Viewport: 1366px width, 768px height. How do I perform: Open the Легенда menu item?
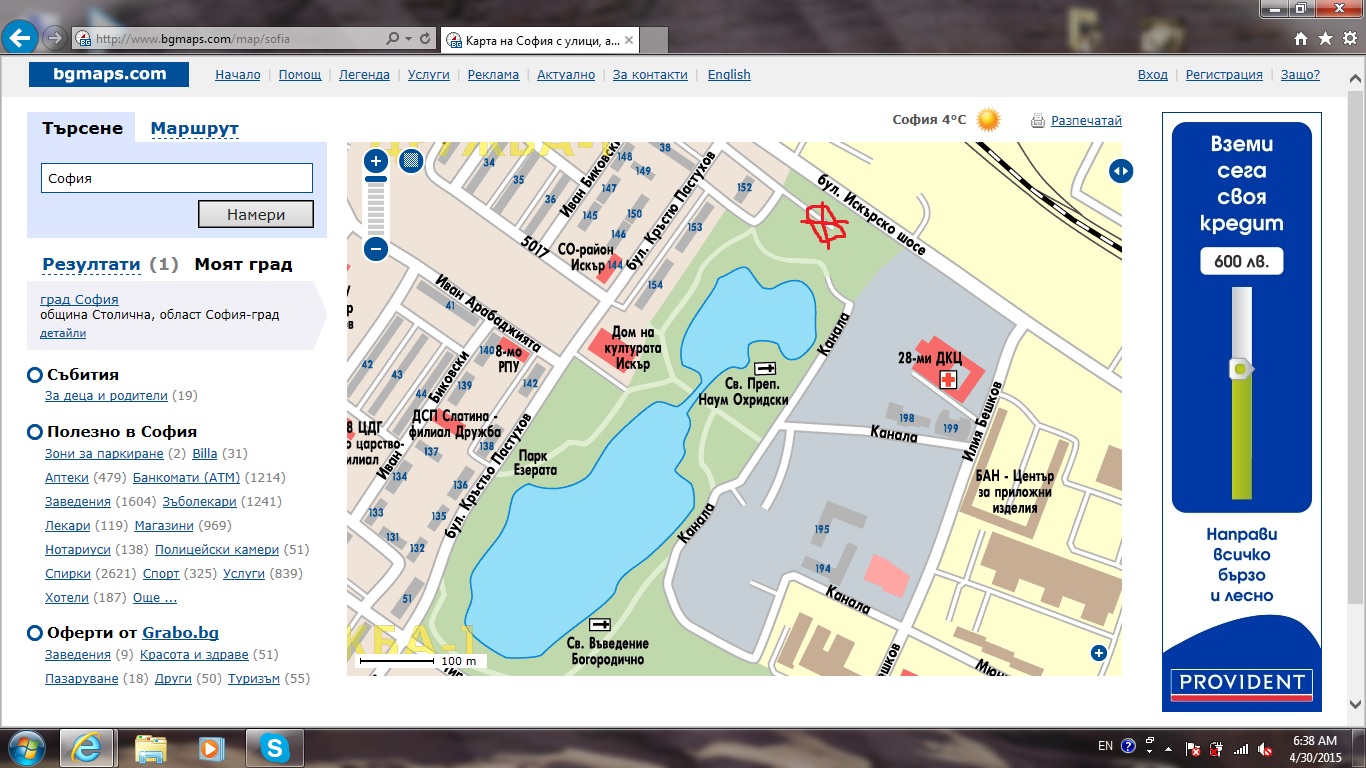(364, 75)
